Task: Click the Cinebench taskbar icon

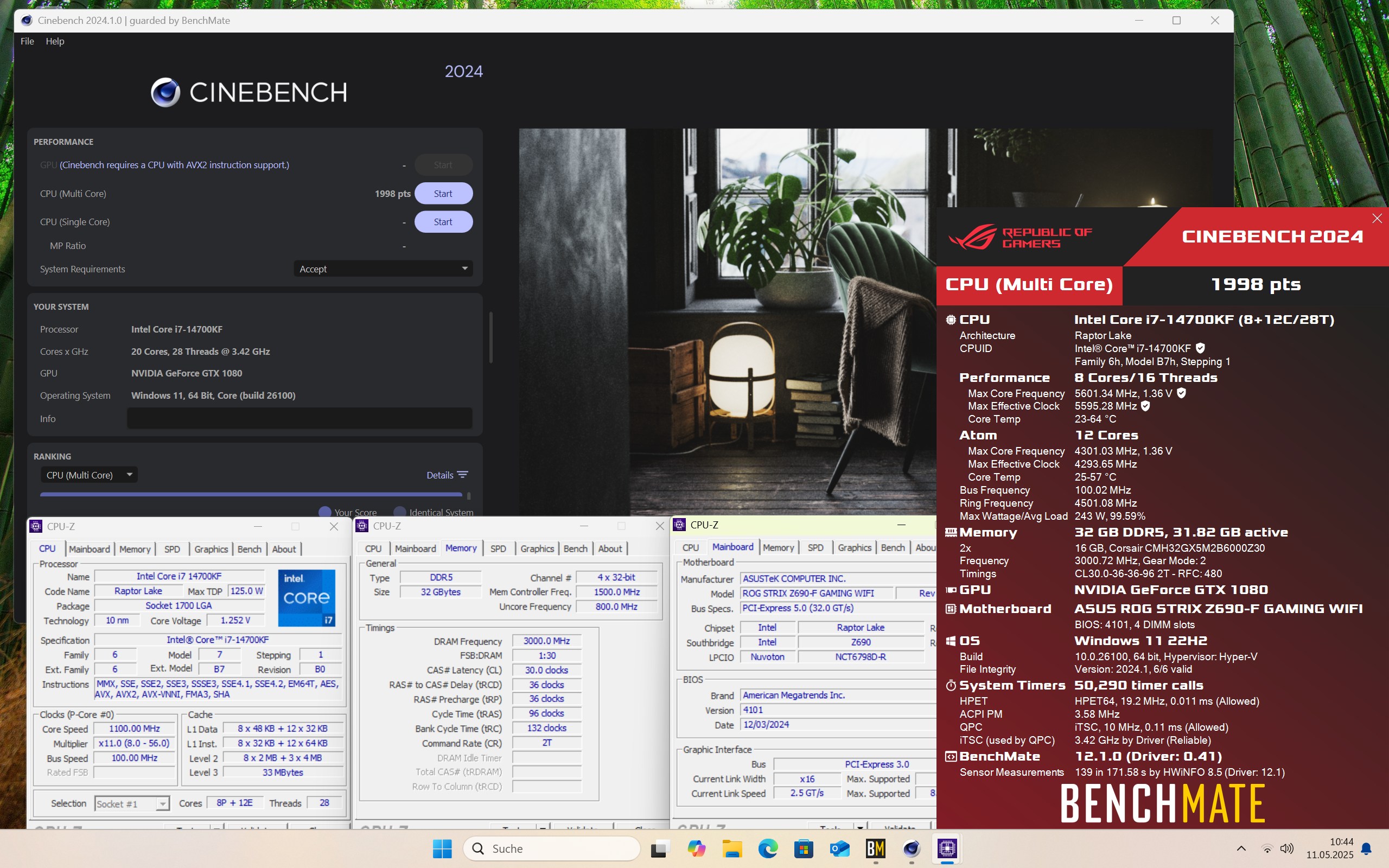Action: (912, 848)
